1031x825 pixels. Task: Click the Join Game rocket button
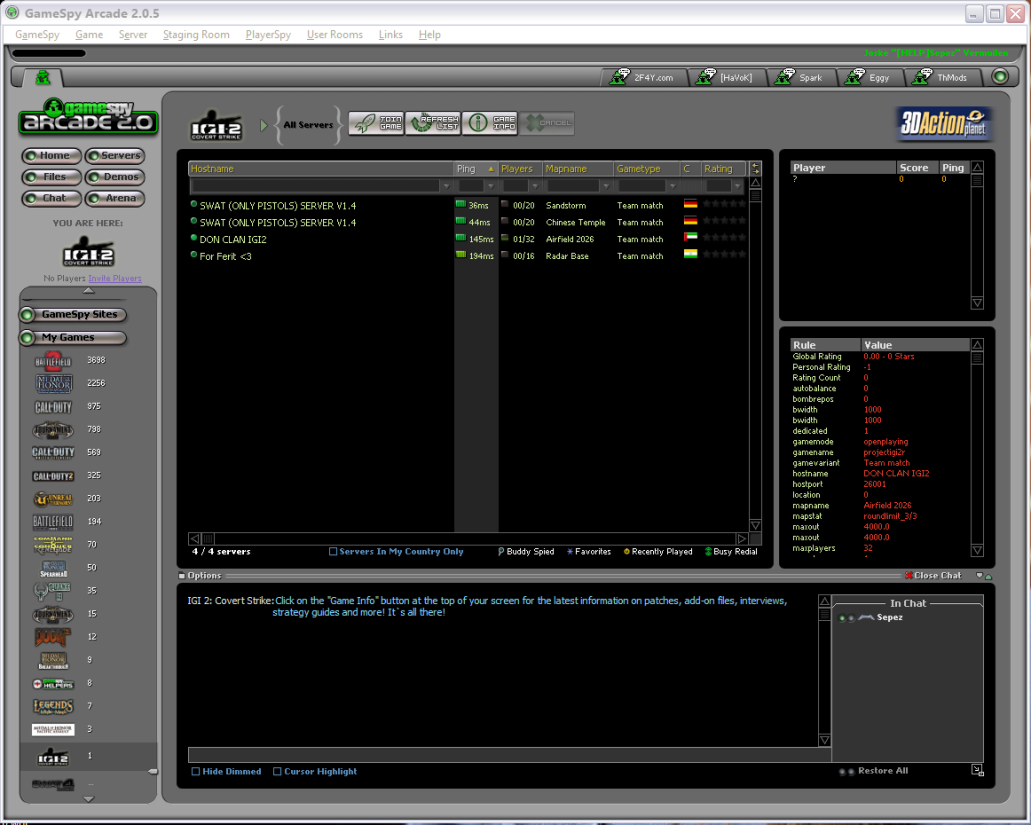coord(376,123)
